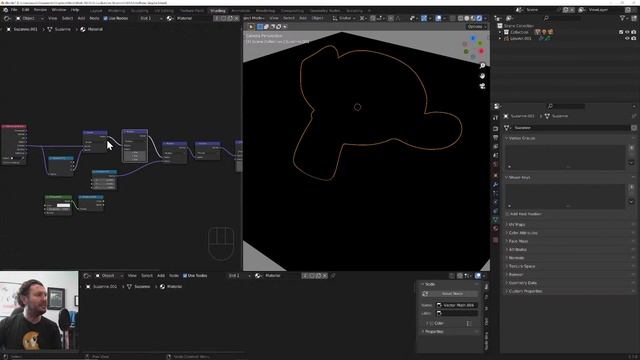The height and width of the screenshot is (360, 640).
Task: Open the Render menu
Action: pyautogui.click(x=40, y=9)
